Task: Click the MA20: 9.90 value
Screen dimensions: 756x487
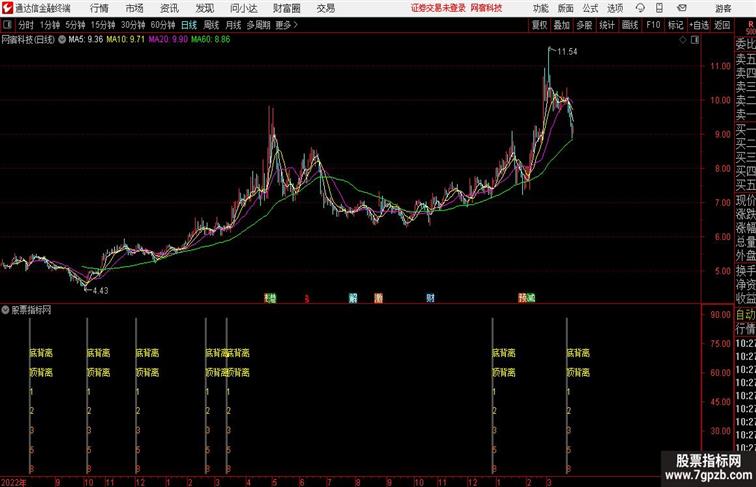Action: point(168,40)
